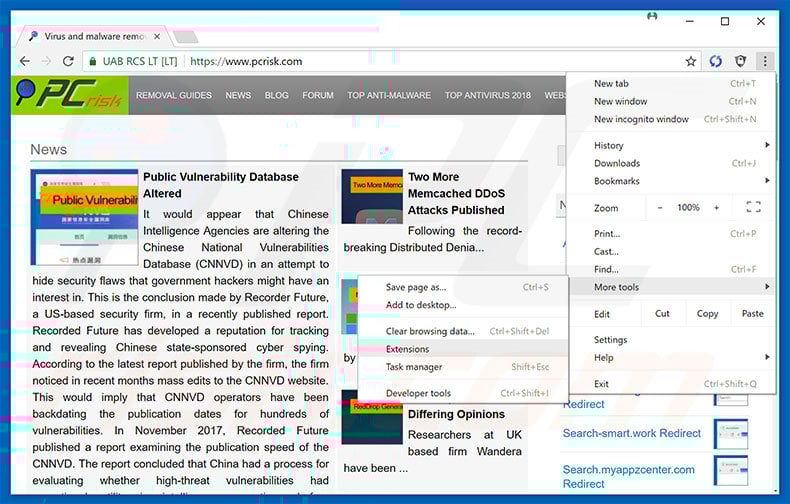This screenshot has height=504, width=790.
Task: Click the Copy button in Edit row
Action: coord(707,313)
